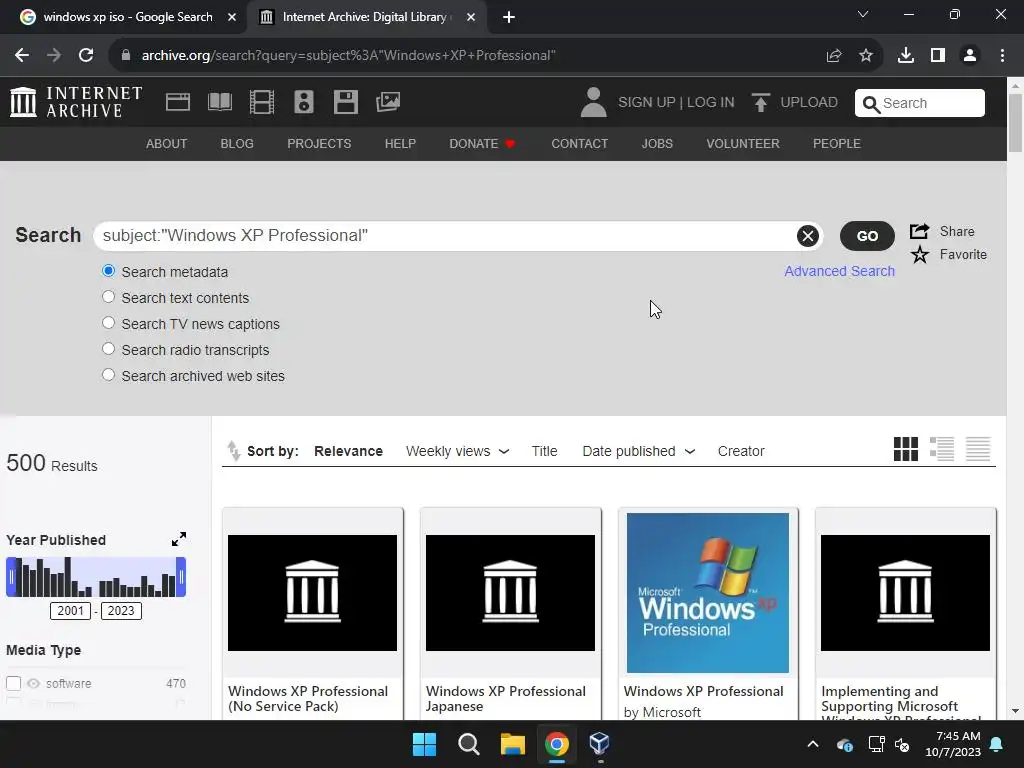Open the Windows XP Professional Microsoft thumbnail
Viewport: 1024px width, 768px height.
click(707, 592)
